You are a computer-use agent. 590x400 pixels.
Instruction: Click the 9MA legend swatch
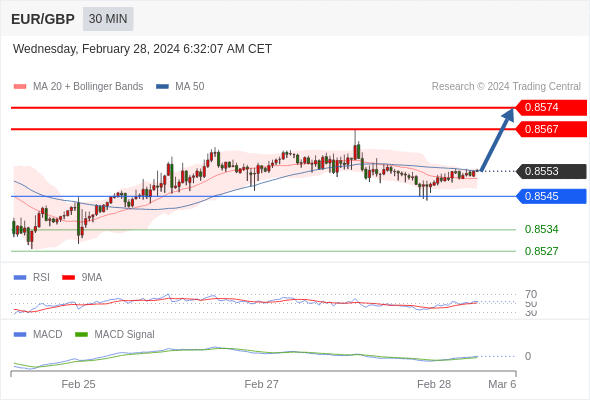click(x=68, y=278)
